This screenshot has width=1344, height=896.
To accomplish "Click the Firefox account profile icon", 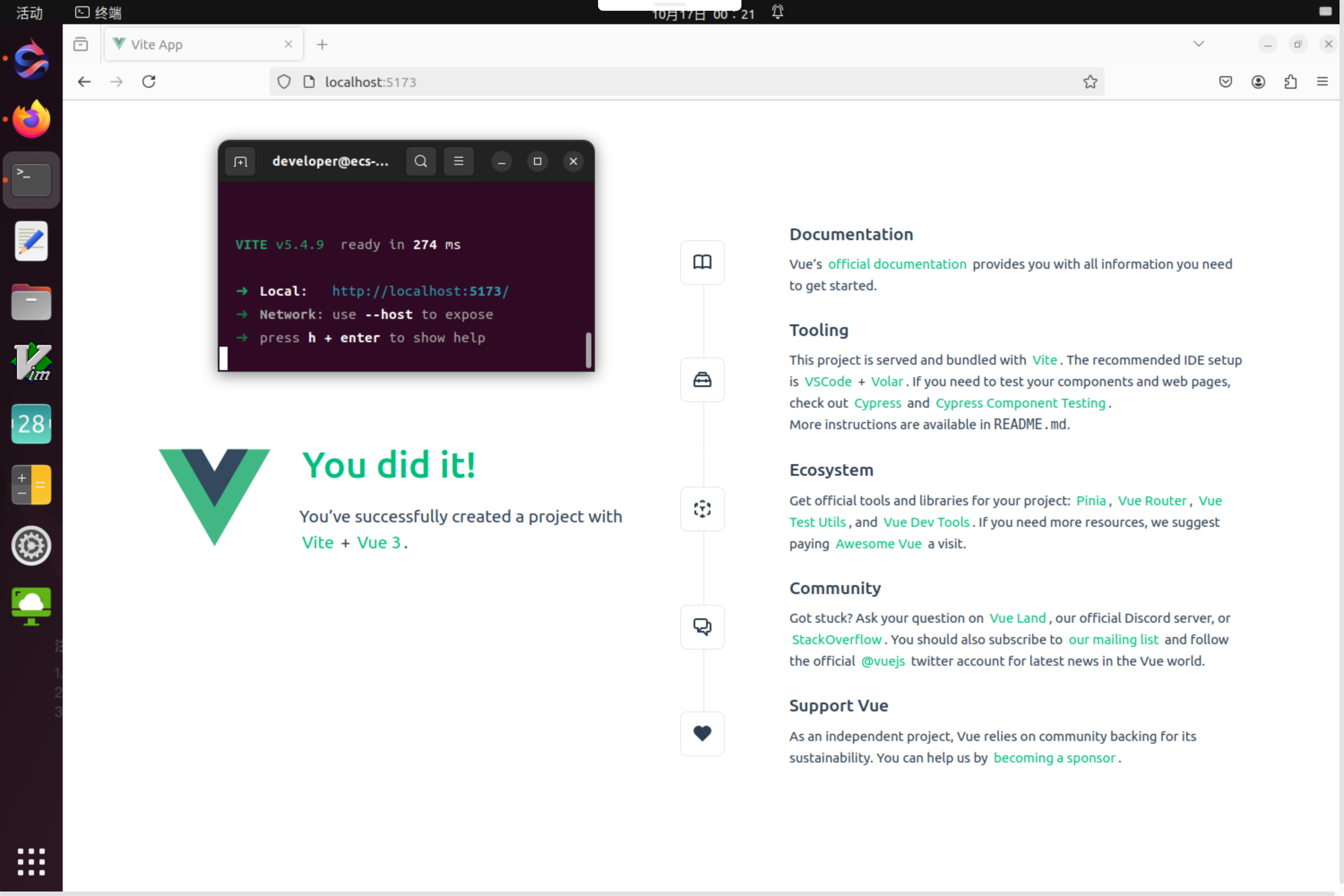I will click(1258, 82).
